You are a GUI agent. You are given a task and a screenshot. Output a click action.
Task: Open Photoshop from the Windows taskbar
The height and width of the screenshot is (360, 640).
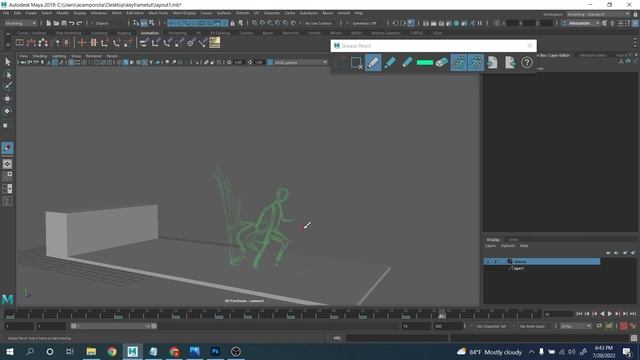click(215, 351)
